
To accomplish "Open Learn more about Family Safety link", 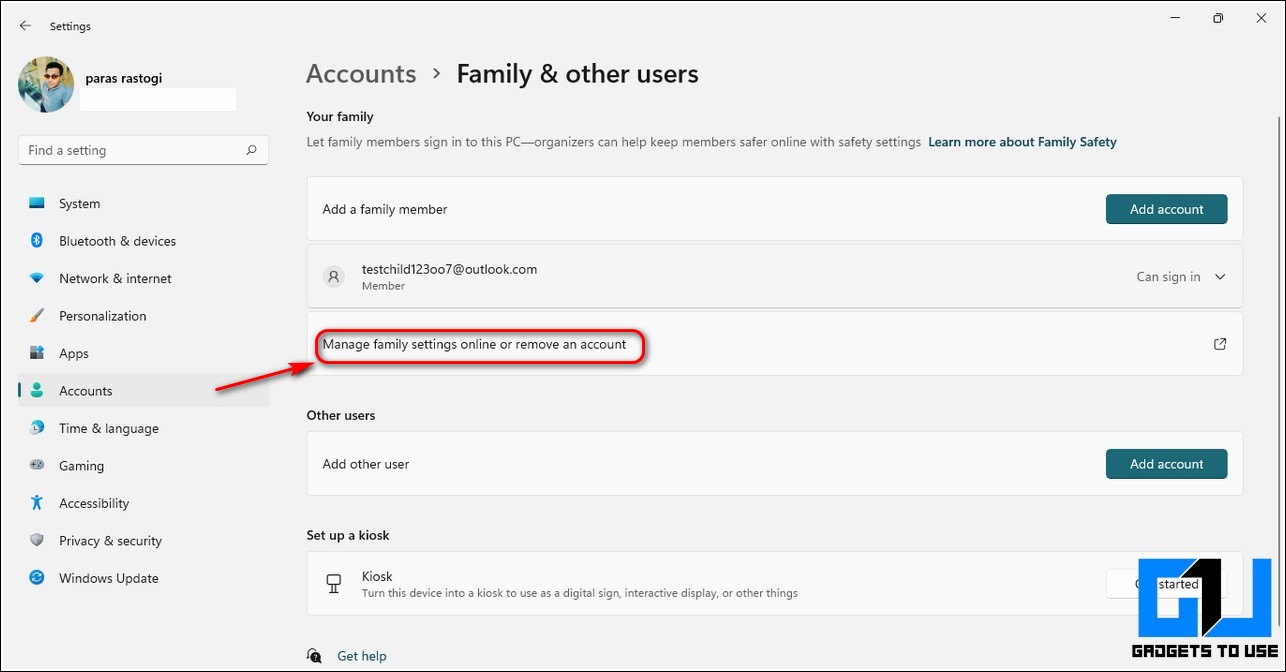I will coord(1022,142).
